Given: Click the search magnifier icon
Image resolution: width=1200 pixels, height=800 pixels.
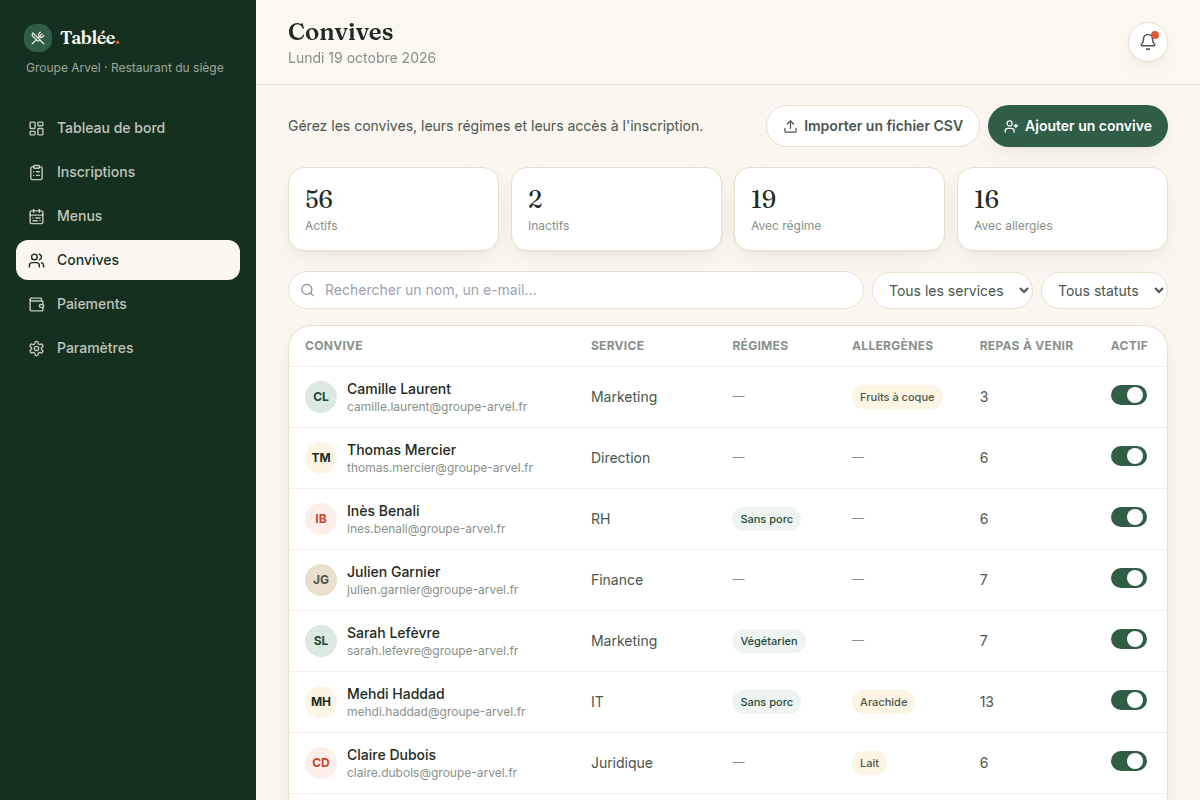Looking at the screenshot, I should [308, 290].
